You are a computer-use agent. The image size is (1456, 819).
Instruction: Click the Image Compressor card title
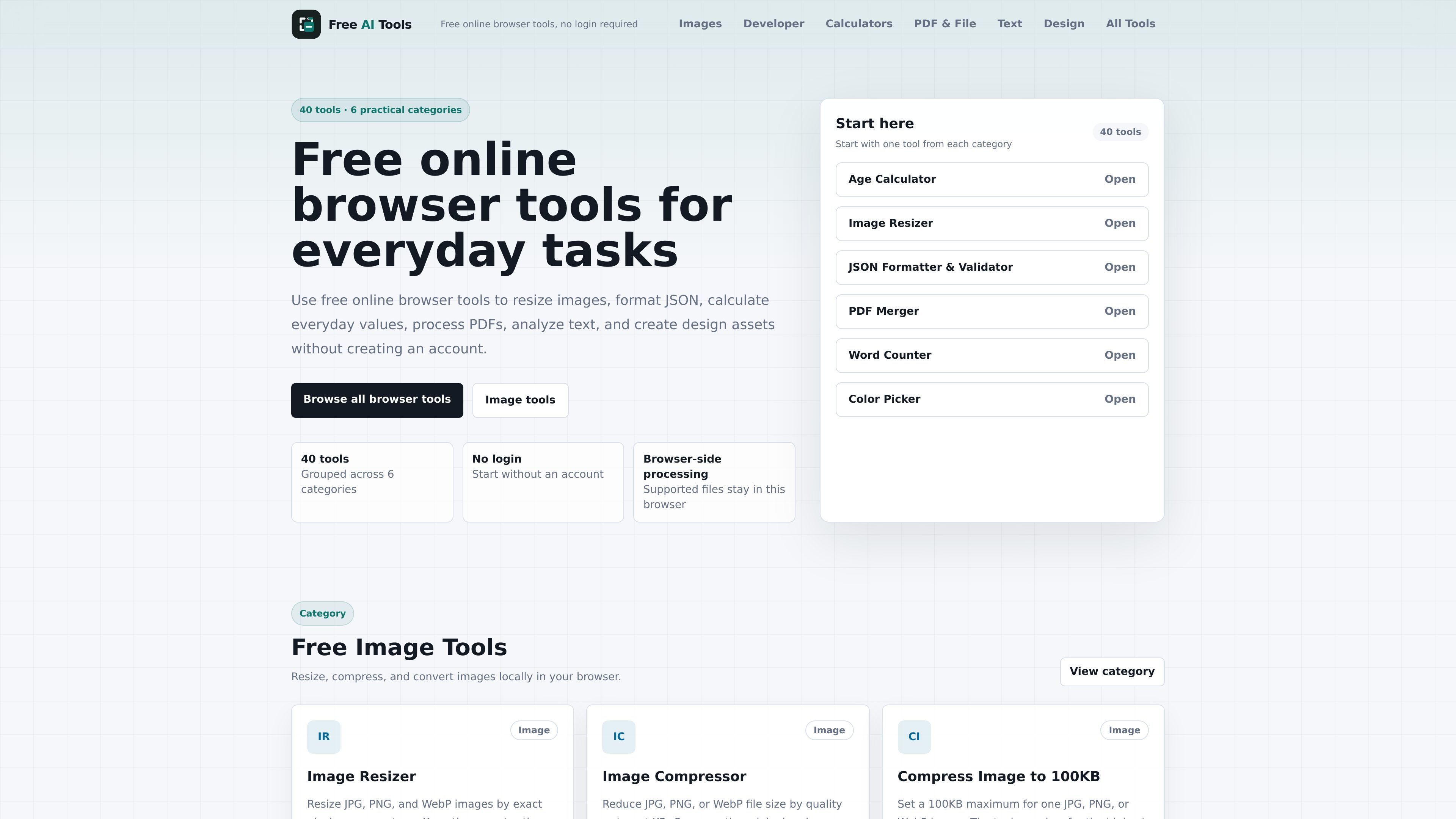tap(674, 777)
